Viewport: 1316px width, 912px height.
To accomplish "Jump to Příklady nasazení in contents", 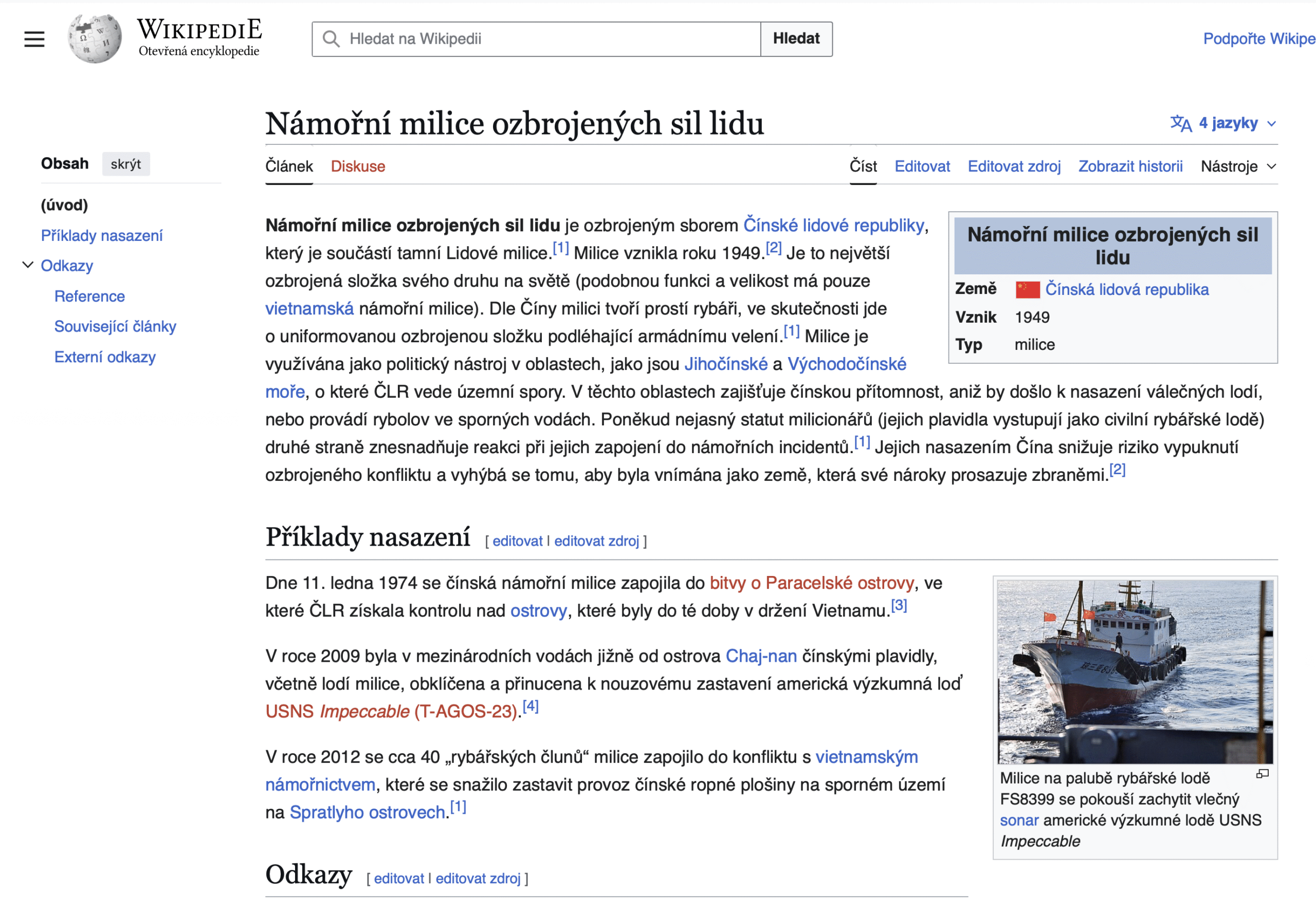I will coord(102,235).
